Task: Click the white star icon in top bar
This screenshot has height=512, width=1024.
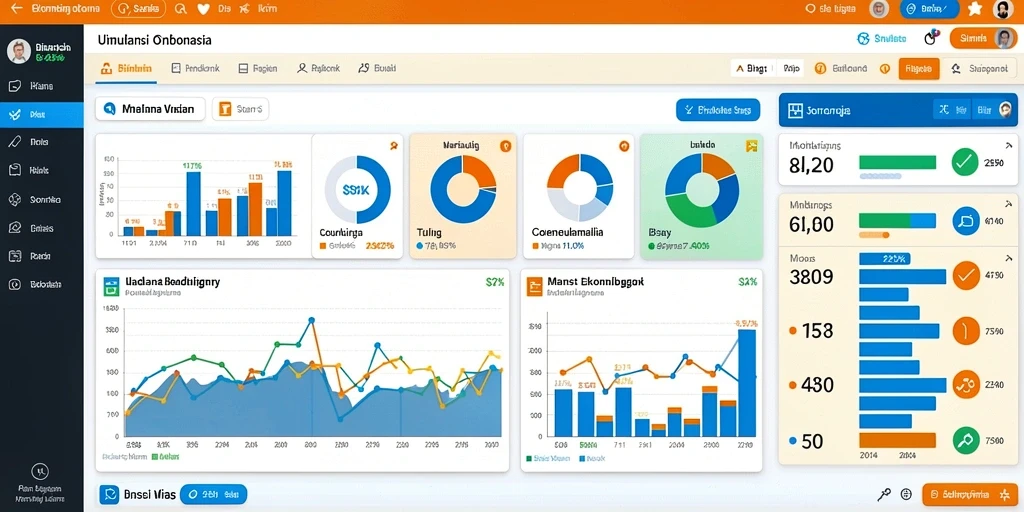Action: pos(975,8)
